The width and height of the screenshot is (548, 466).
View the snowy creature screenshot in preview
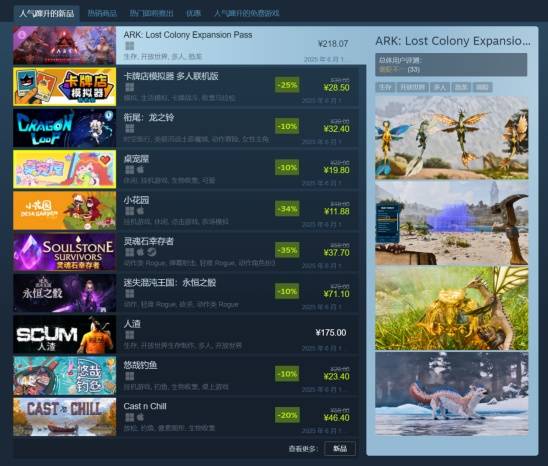[452, 394]
